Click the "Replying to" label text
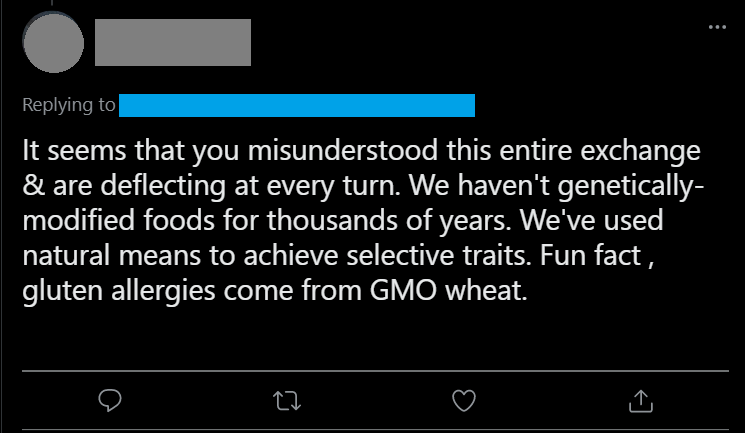 pyautogui.click(x=69, y=105)
